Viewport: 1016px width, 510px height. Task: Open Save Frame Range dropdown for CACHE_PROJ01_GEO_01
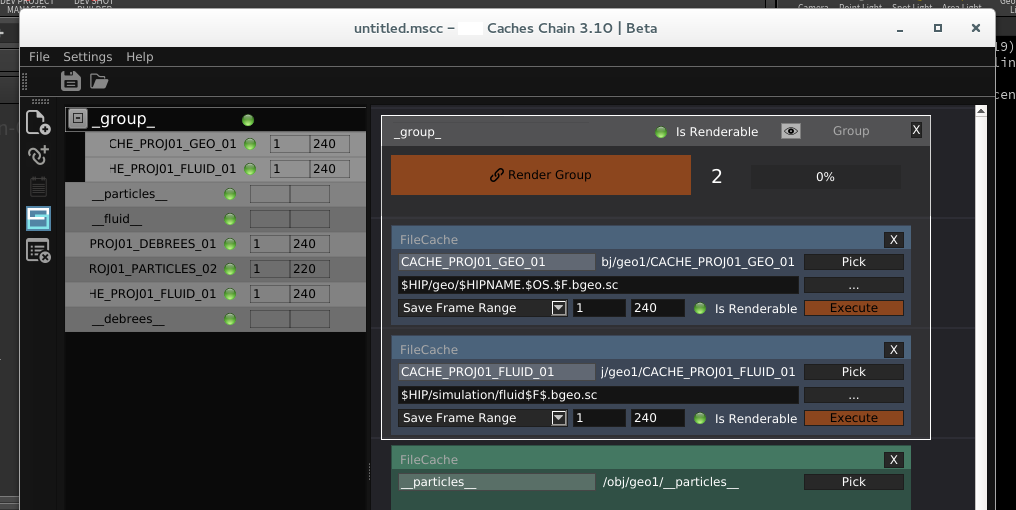tap(559, 308)
